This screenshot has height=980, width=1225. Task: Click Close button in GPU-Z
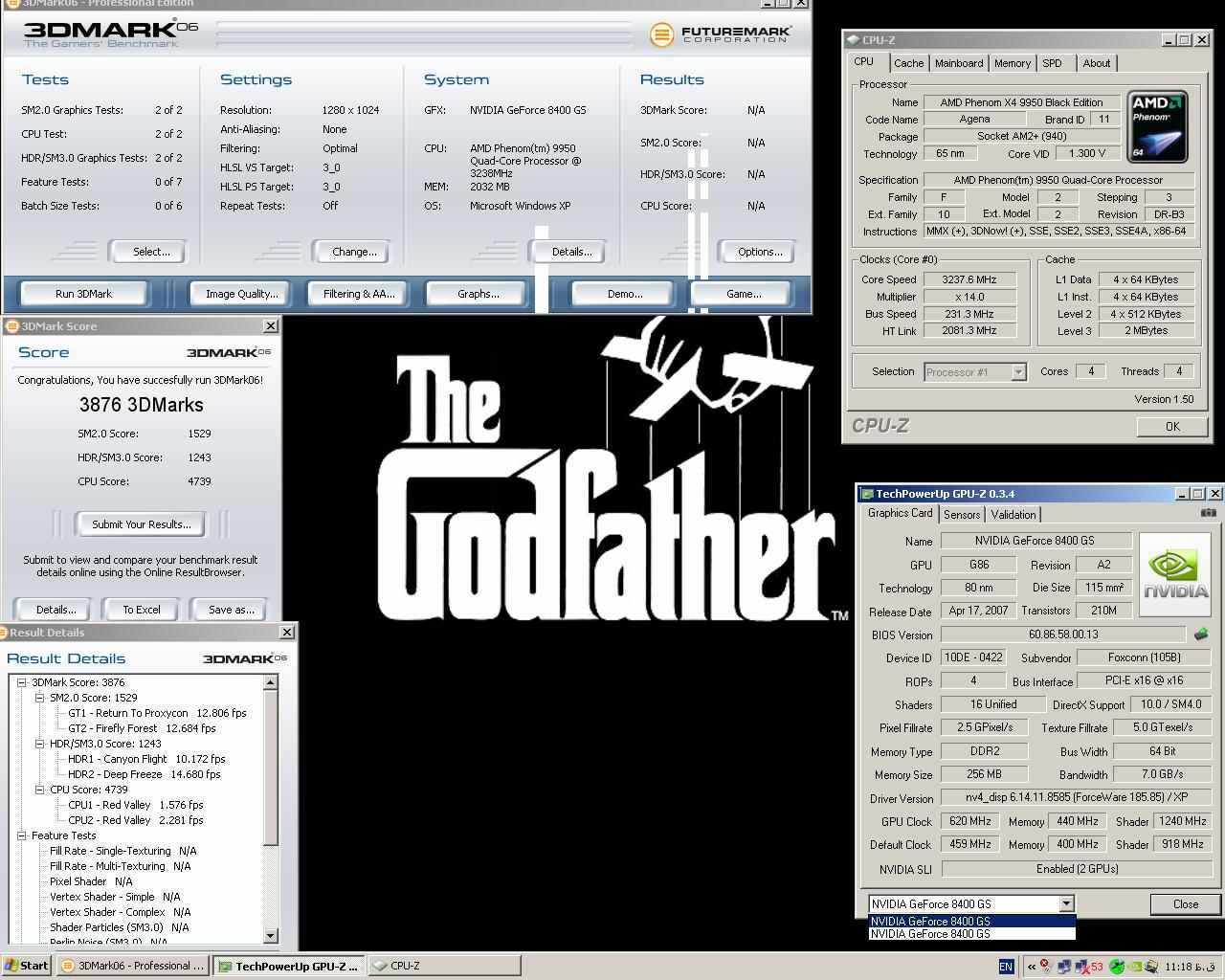1186,904
